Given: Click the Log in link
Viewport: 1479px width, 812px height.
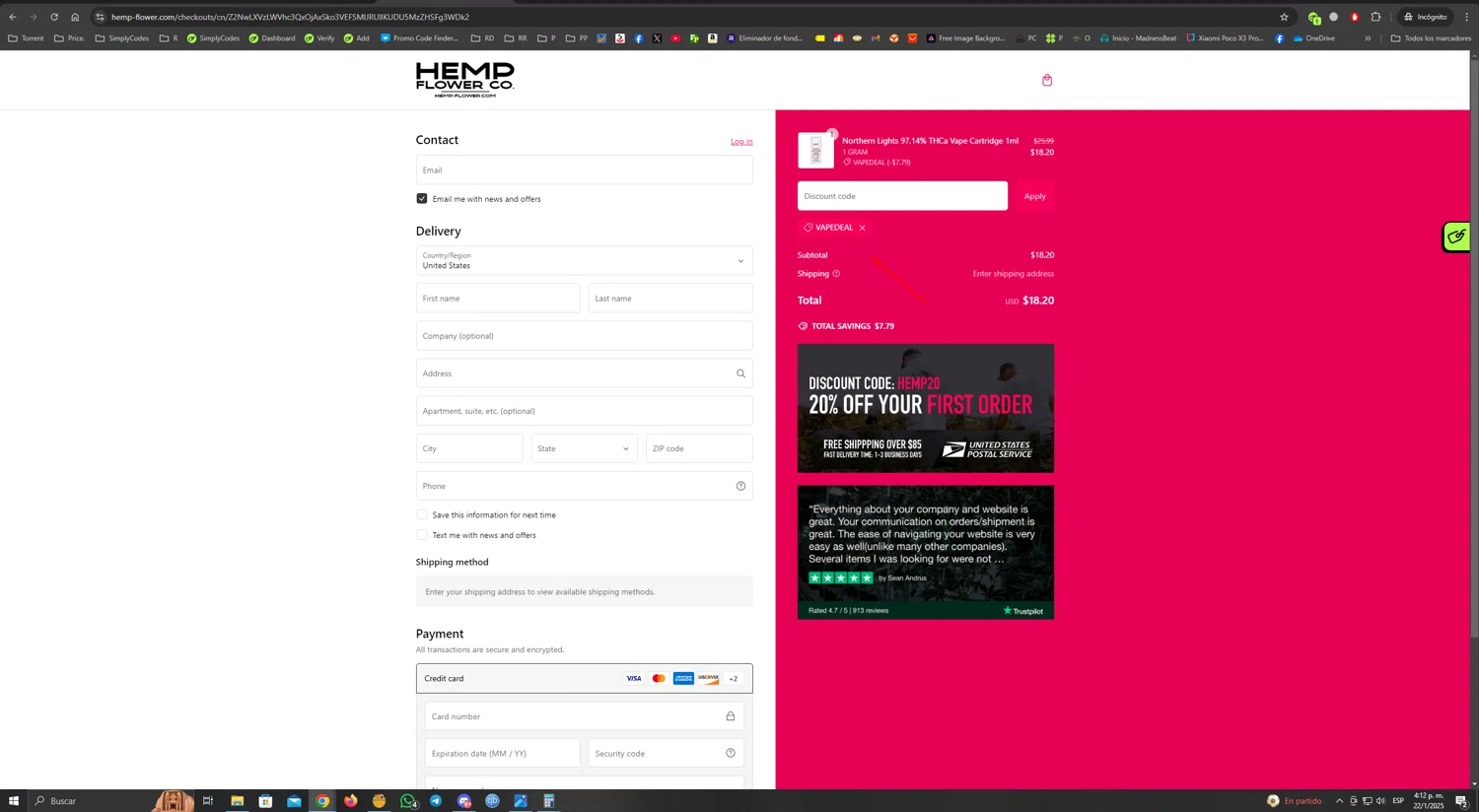Looking at the screenshot, I should tap(741, 142).
